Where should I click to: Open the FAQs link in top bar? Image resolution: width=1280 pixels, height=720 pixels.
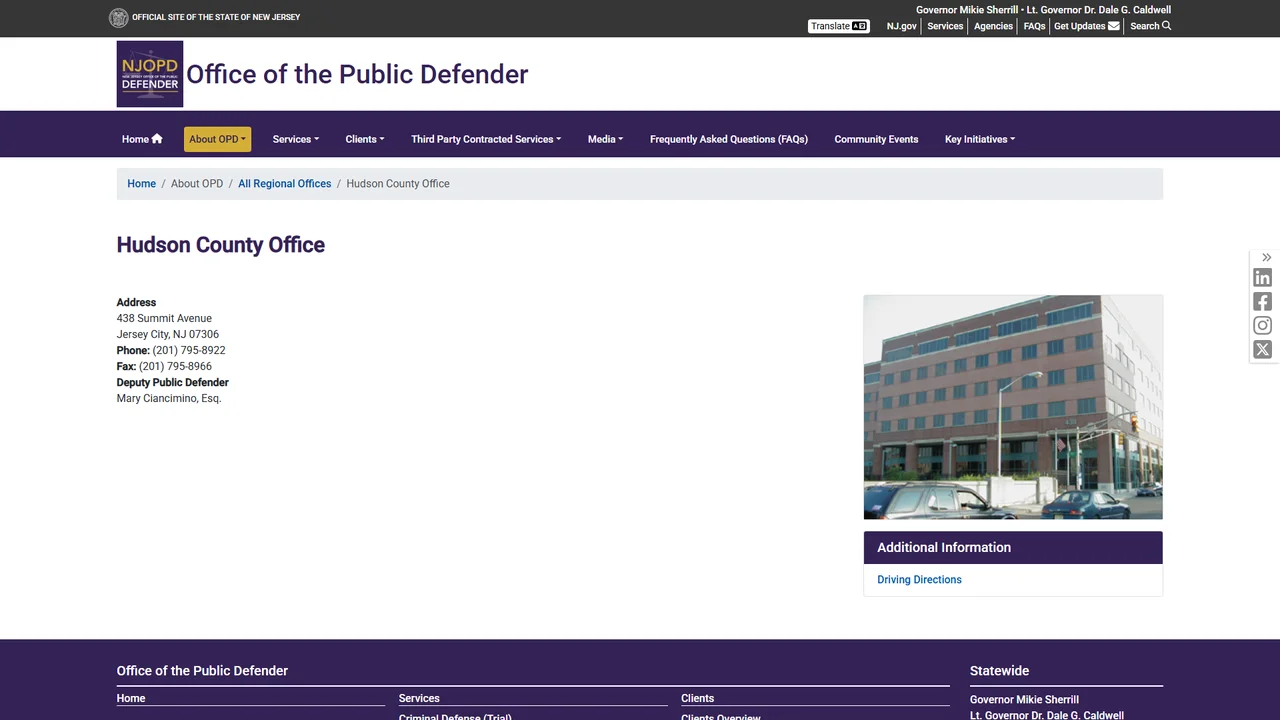1034,26
